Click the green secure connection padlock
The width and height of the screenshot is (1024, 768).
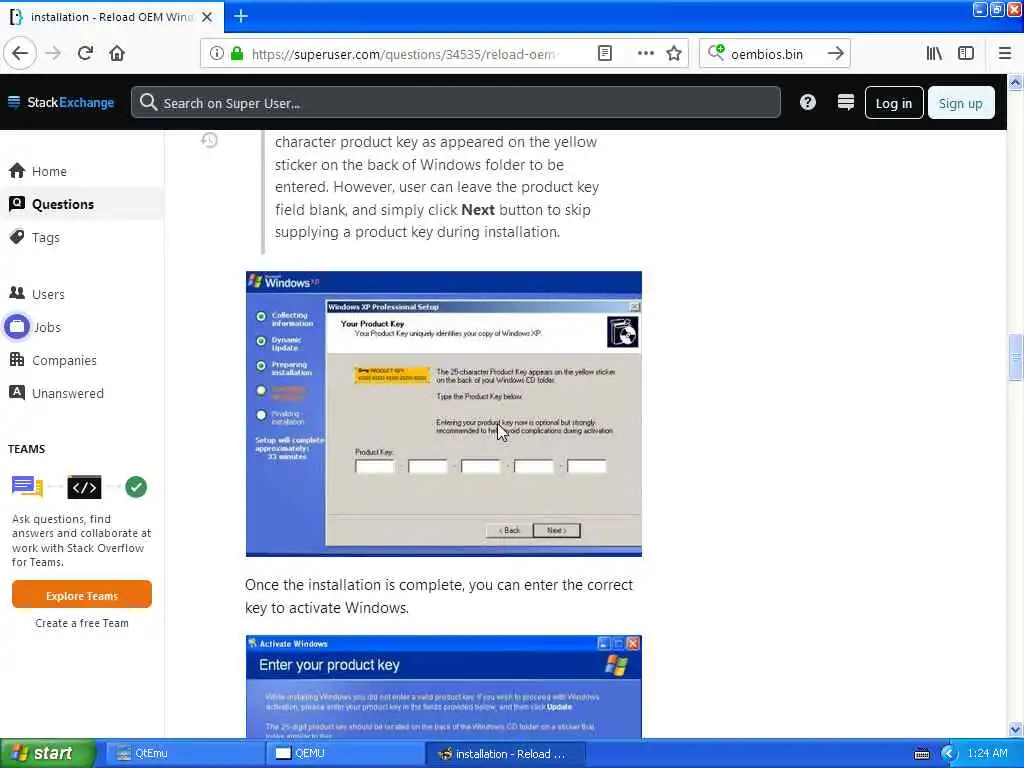pos(237,54)
